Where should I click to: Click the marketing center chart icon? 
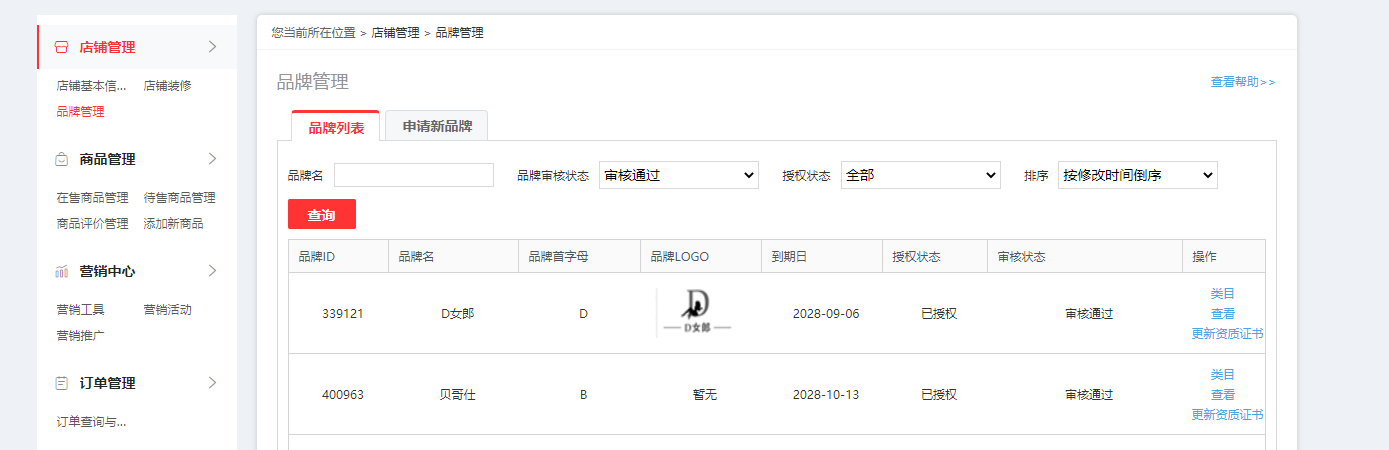62,271
